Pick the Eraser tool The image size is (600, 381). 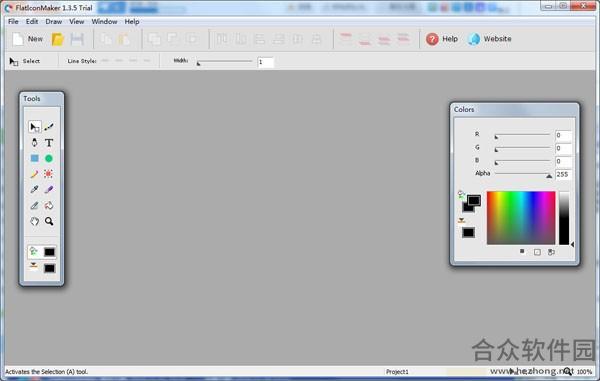coord(34,205)
